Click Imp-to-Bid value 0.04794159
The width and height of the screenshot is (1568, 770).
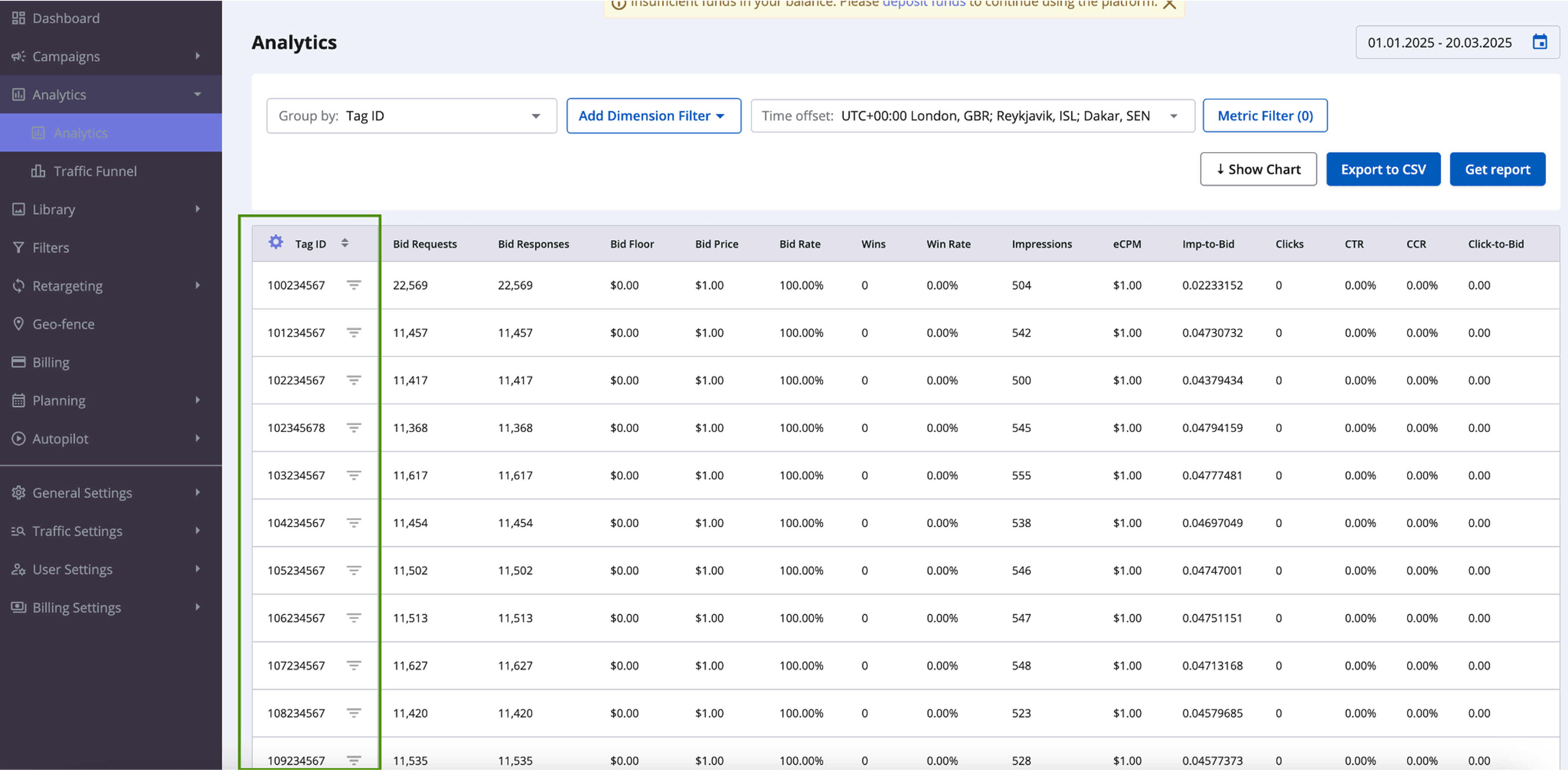(x=1212, y=427)
